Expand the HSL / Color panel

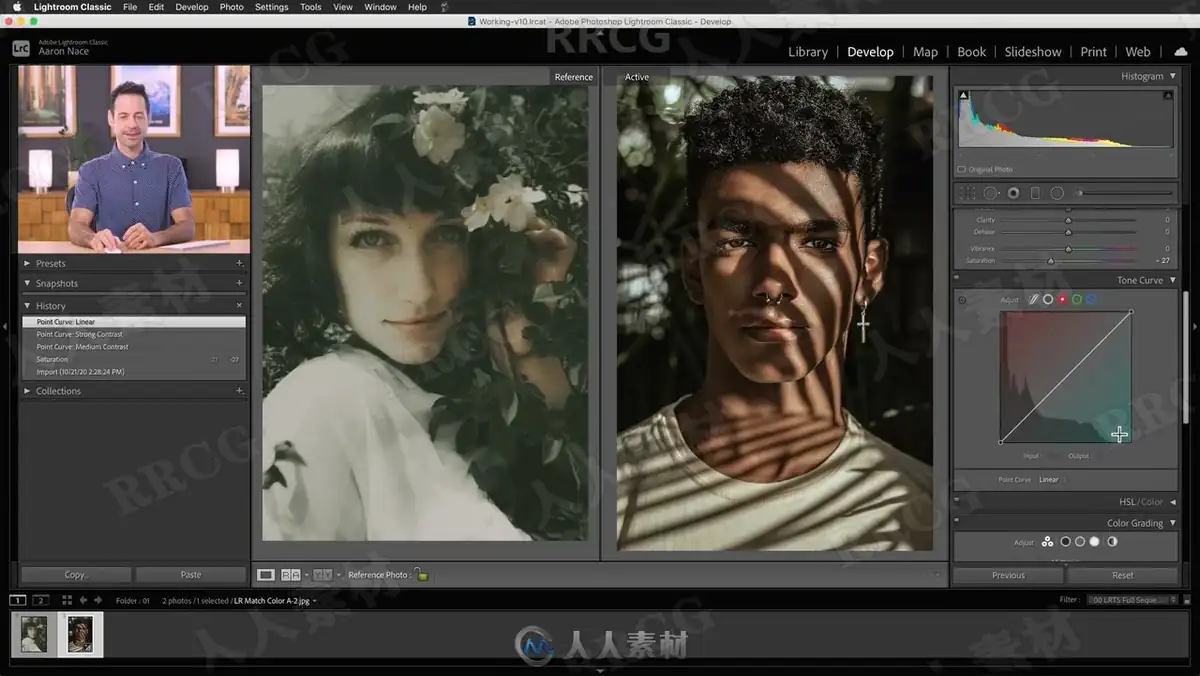(x=1173, y=502)
